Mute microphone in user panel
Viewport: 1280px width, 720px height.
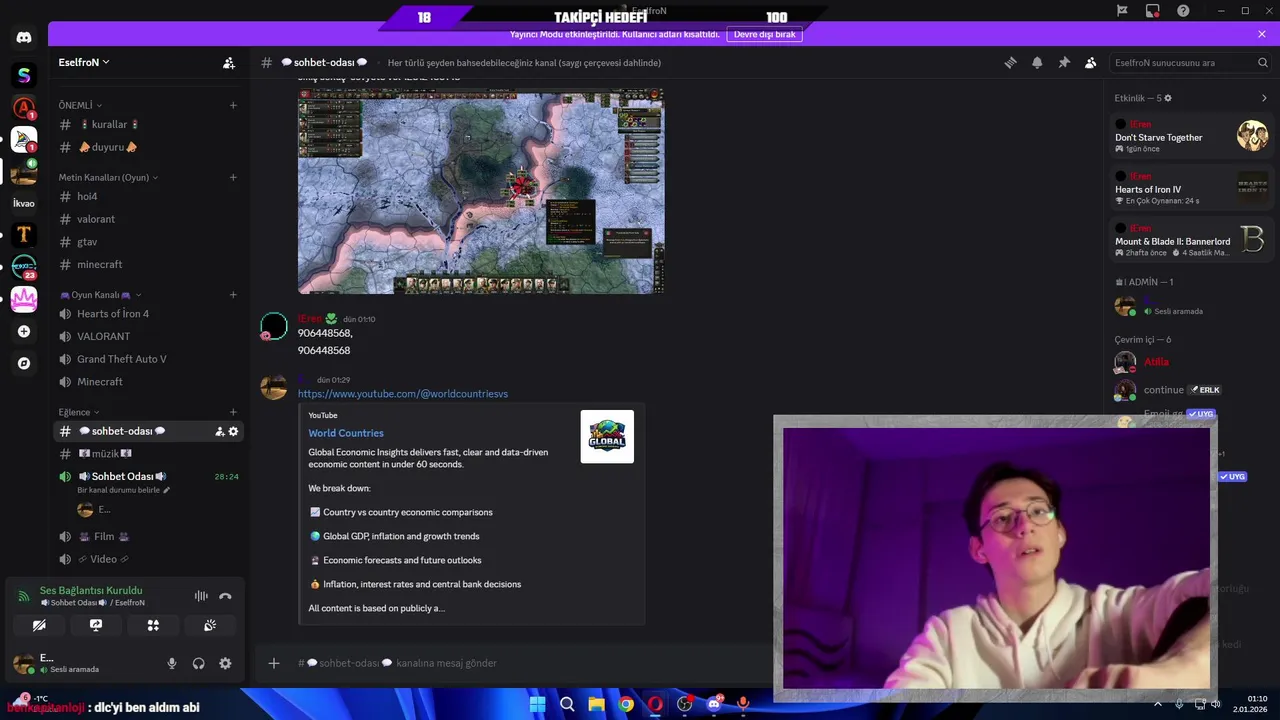click(172, 663)
